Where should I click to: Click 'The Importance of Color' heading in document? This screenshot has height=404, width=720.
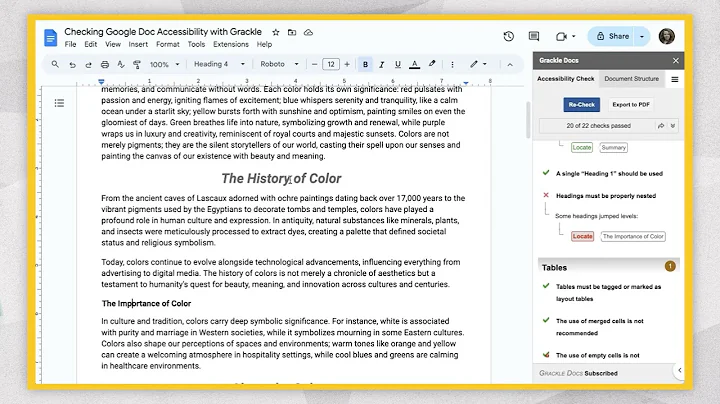point(146,303)
